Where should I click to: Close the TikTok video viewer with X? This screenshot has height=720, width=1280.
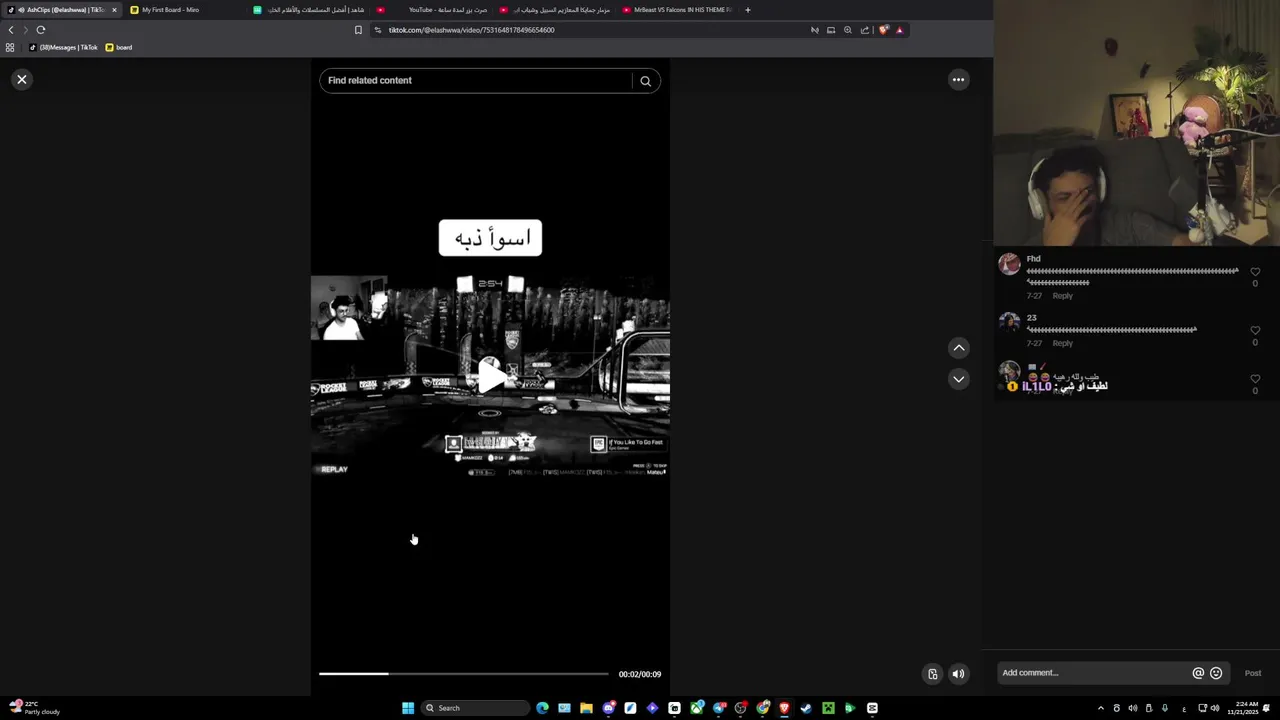[22, 79]
